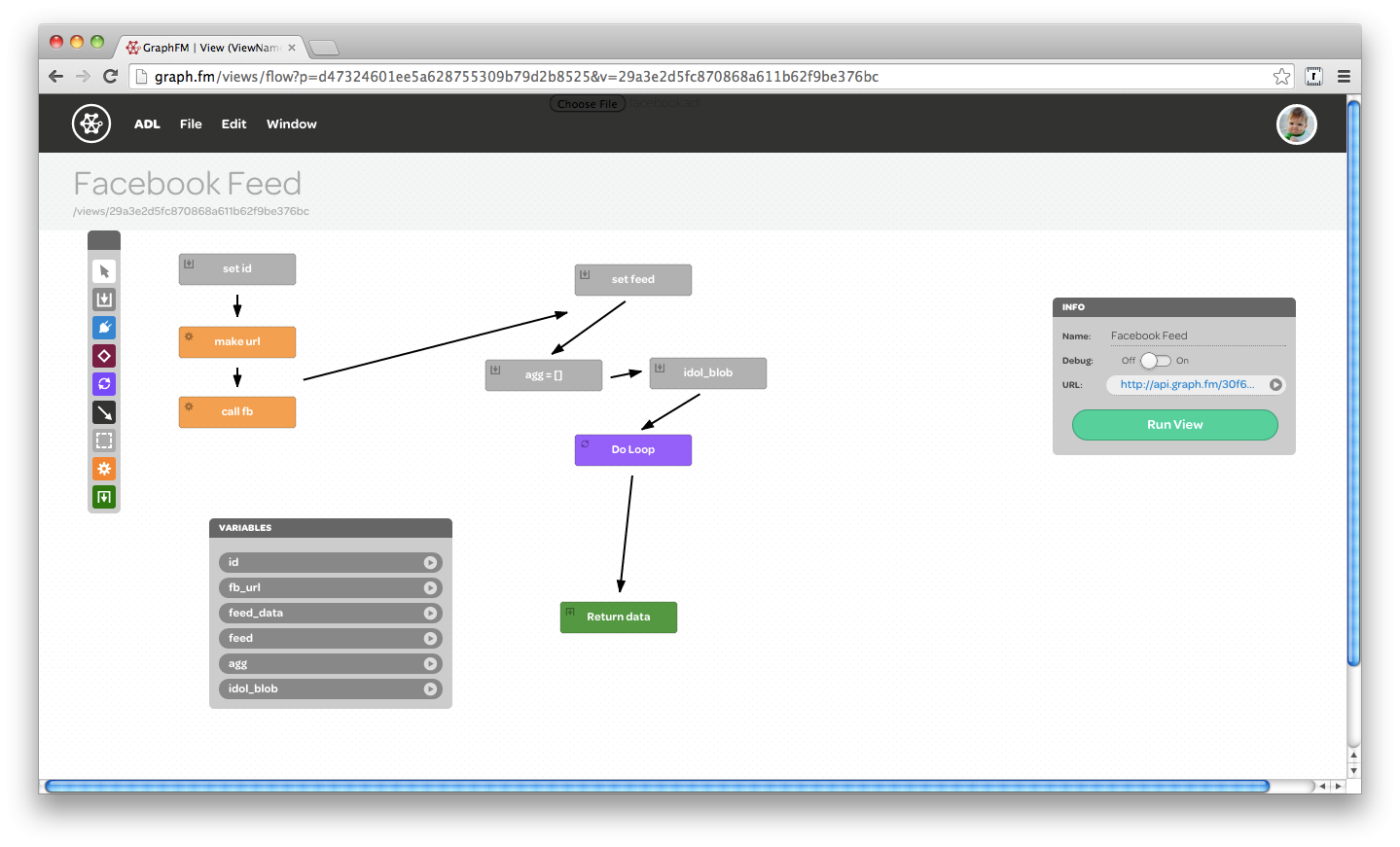1400x847 pixels.
Task: Select the 'set id' node
Action: click(237, 269)
